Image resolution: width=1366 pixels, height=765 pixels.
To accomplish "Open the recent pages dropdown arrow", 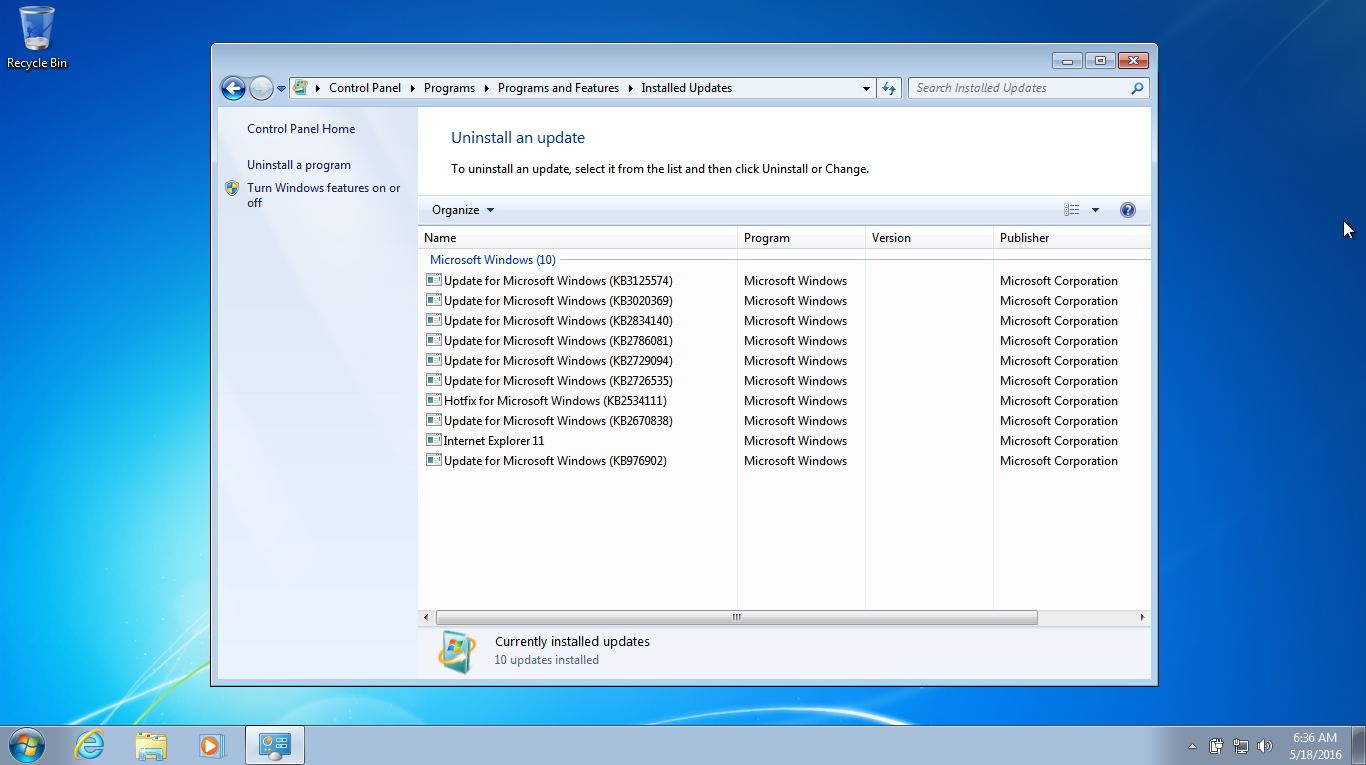I will (282, 88).
